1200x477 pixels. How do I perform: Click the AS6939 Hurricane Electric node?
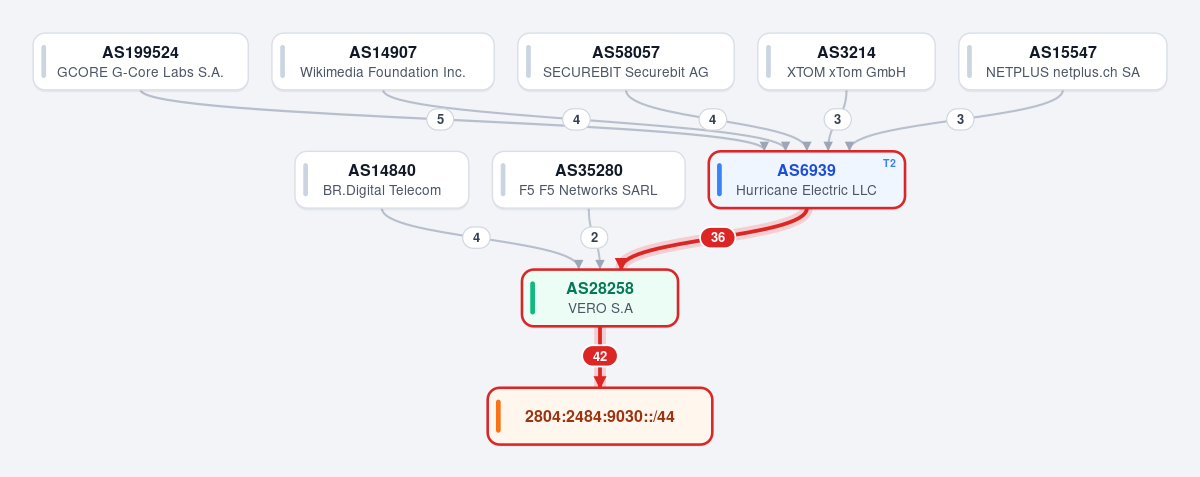tap(807, 180)
